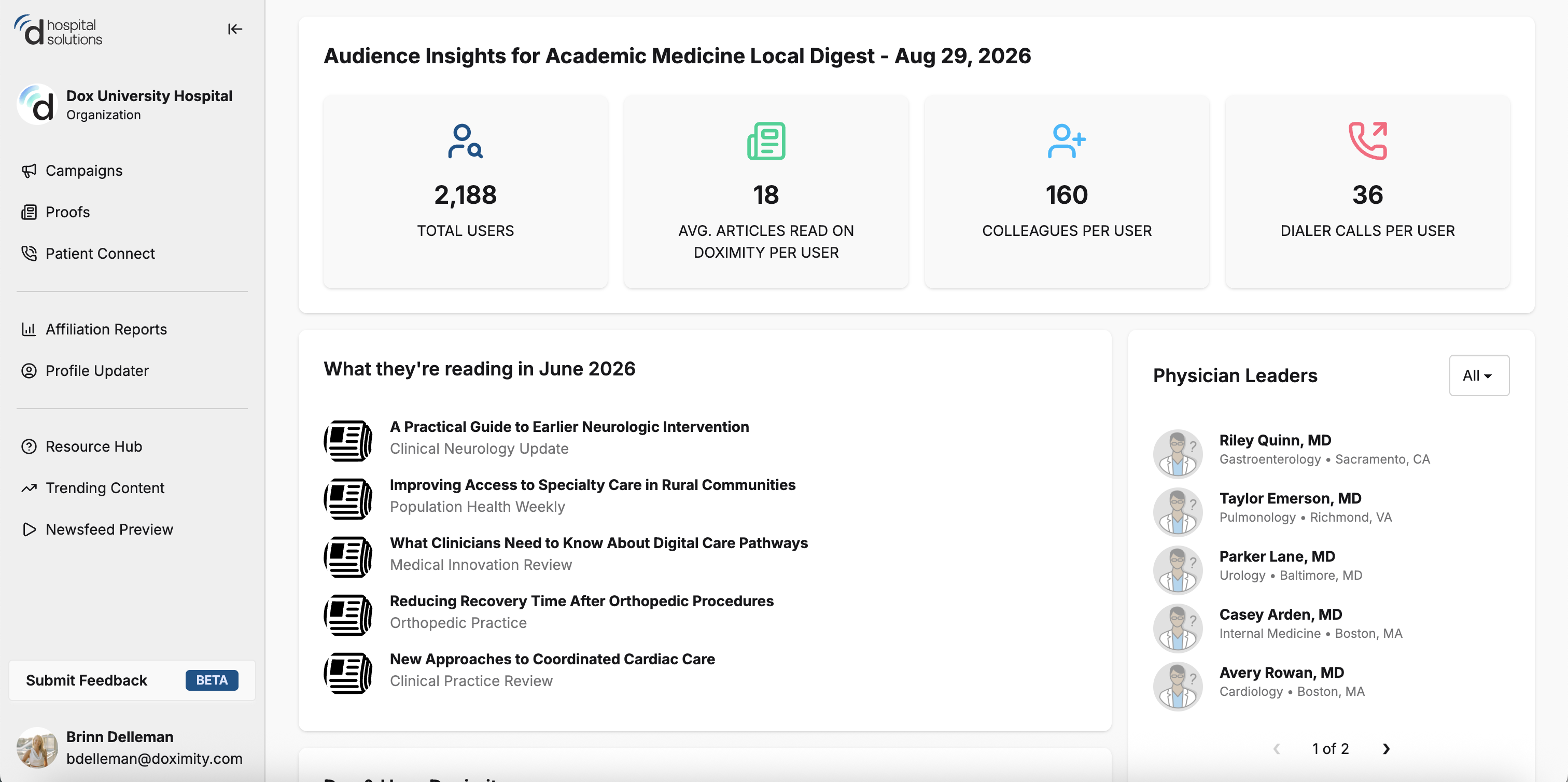Select physician Riley Quinn, MD

tap(1275, 441)
